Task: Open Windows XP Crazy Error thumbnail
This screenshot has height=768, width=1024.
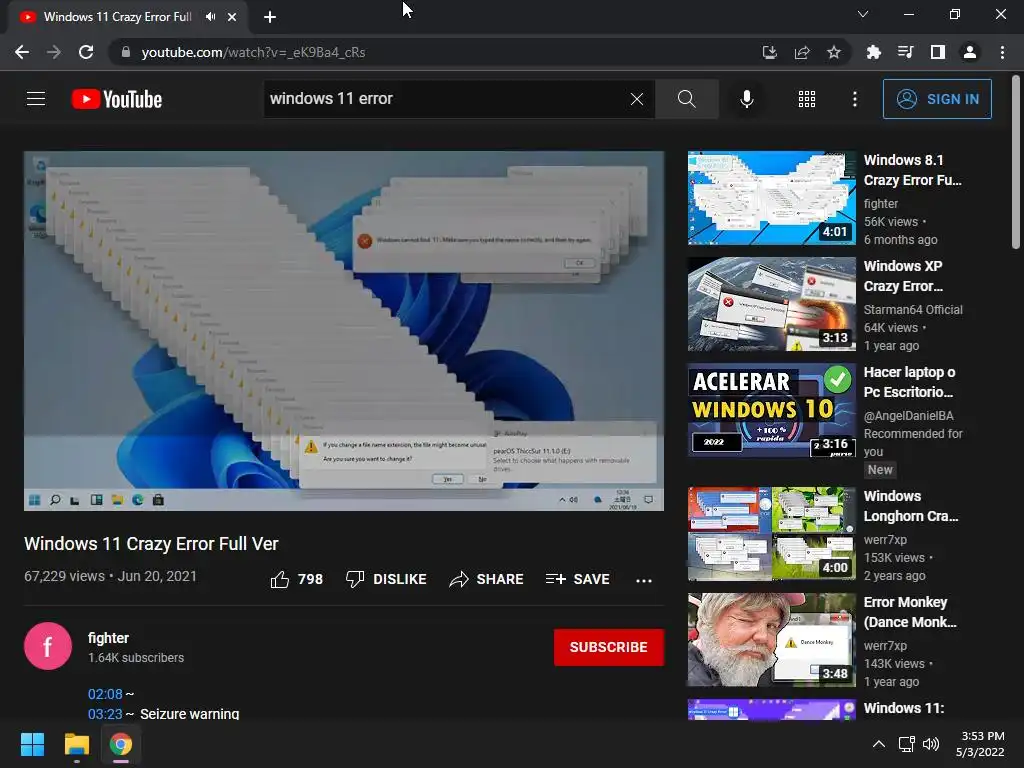Action: (x=772, y=304)
